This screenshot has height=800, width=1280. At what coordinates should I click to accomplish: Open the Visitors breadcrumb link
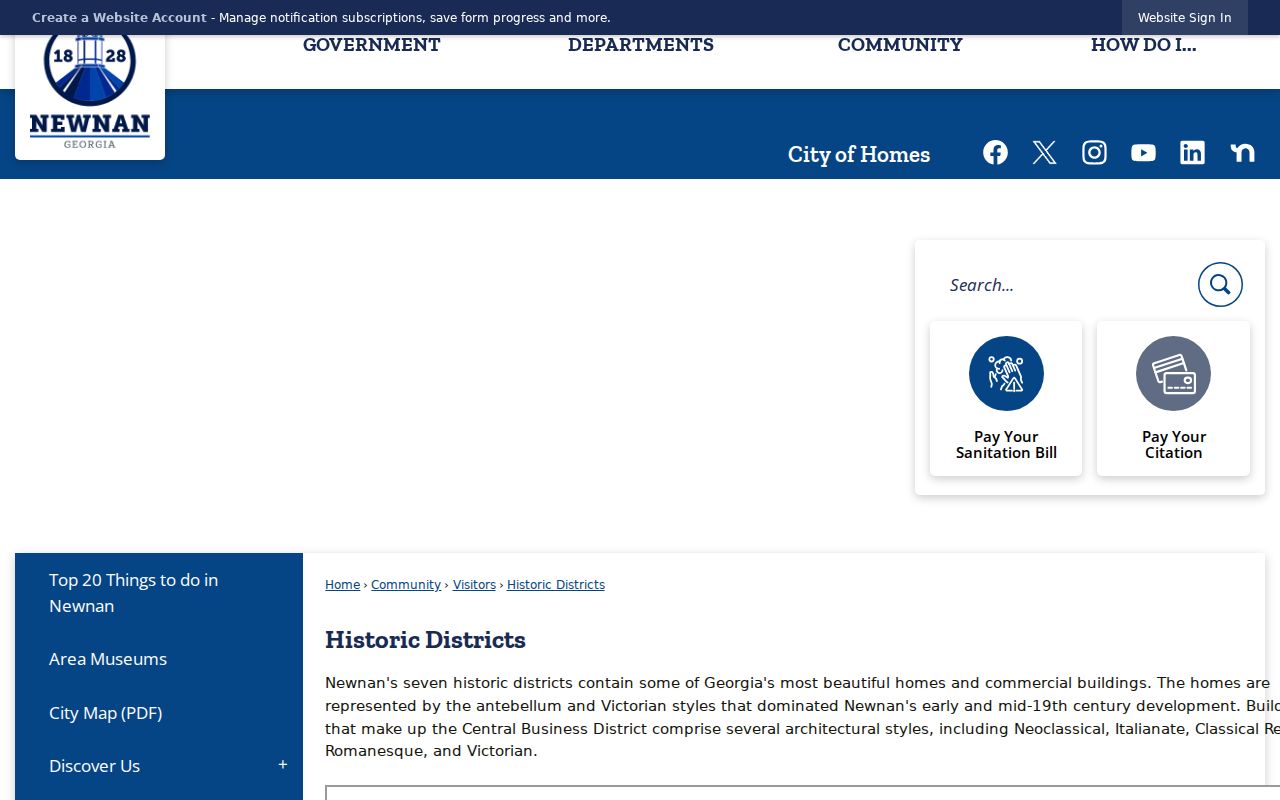(x=474, y=585)
